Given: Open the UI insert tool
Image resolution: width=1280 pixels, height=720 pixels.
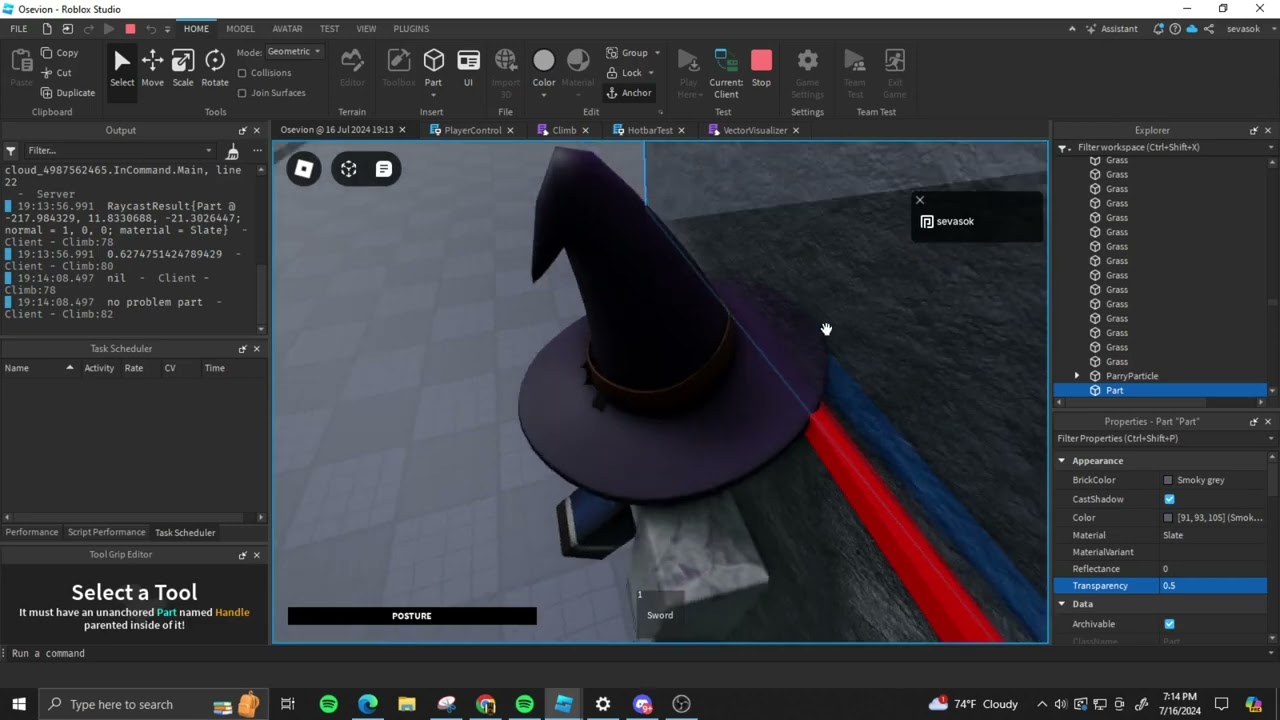Looking at the screenshot, I should point(468,68).
